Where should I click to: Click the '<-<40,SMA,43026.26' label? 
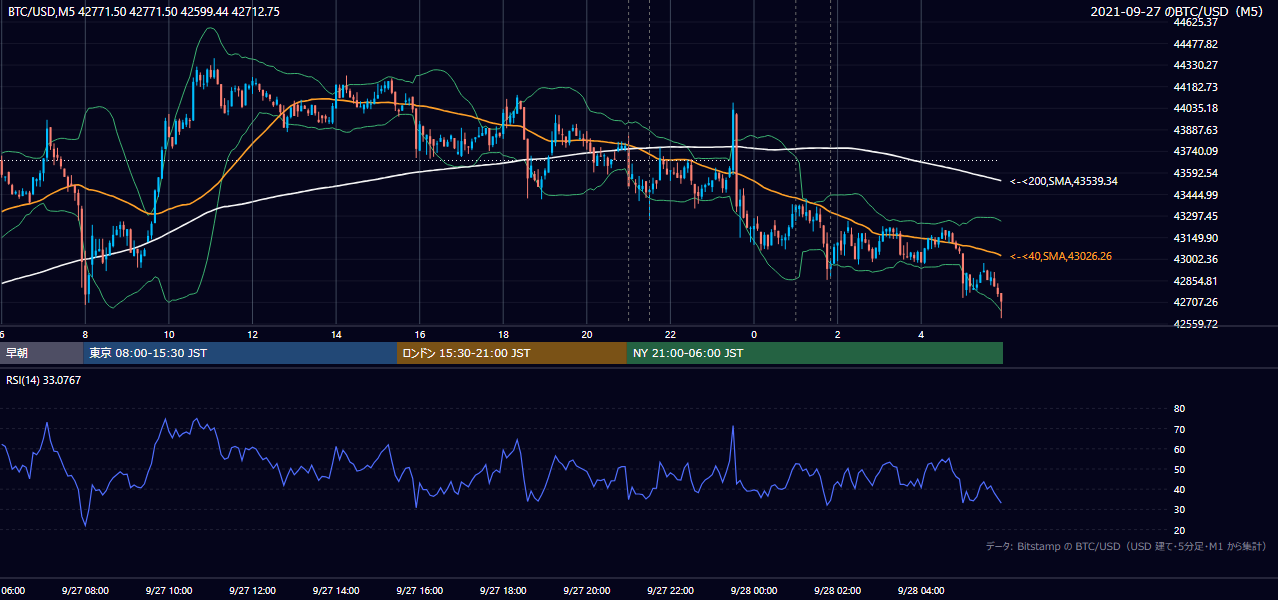(x=1061, y=257)
